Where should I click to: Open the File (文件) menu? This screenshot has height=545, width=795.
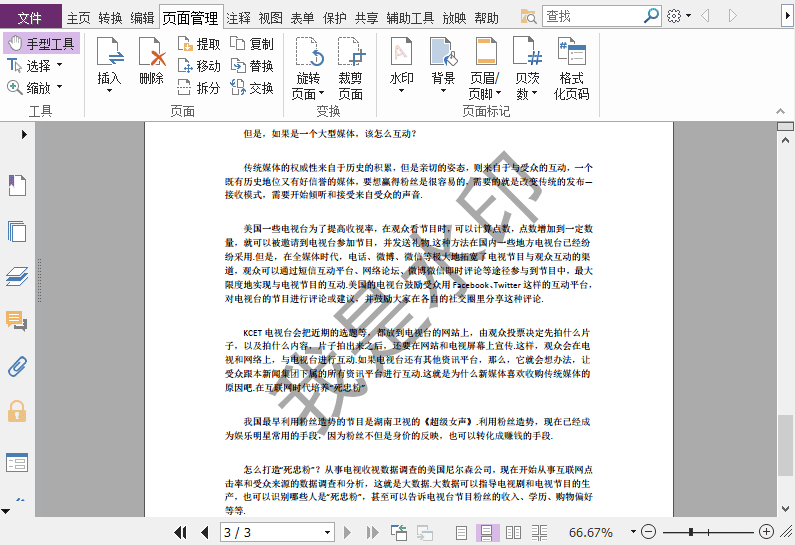(x=30, y=18)
